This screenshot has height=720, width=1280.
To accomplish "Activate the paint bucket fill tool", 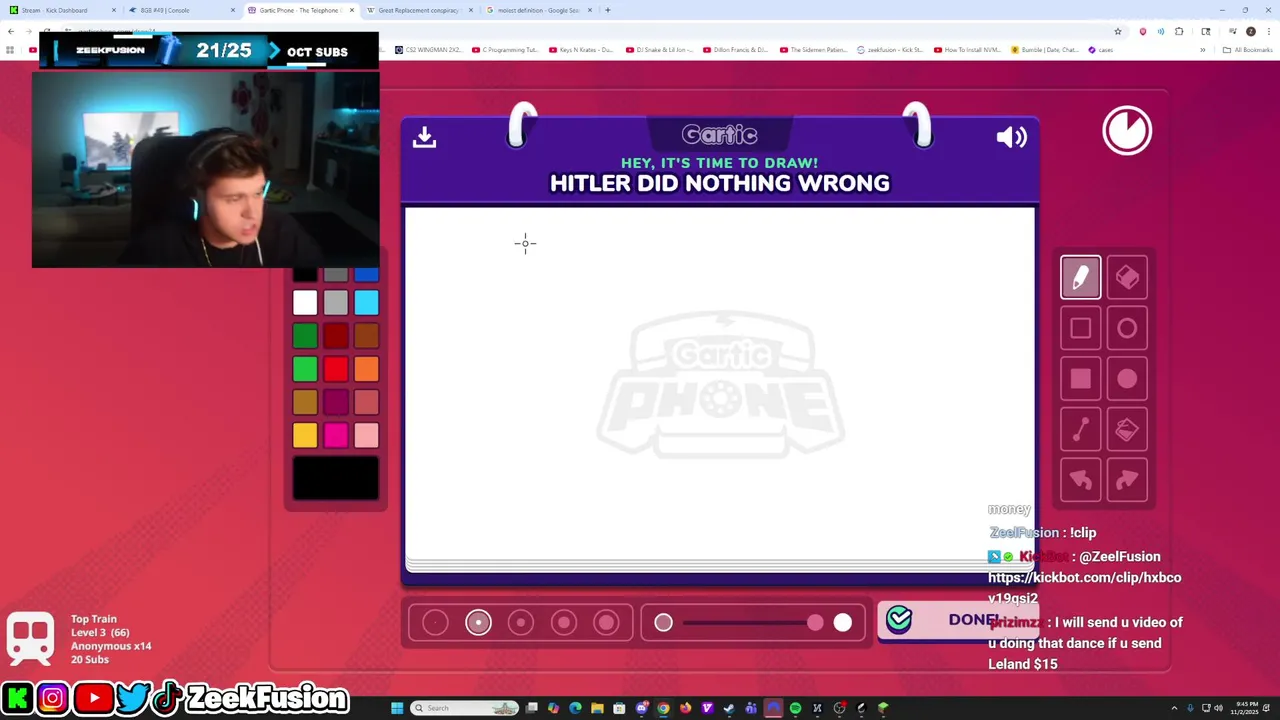I will 1127,430.
